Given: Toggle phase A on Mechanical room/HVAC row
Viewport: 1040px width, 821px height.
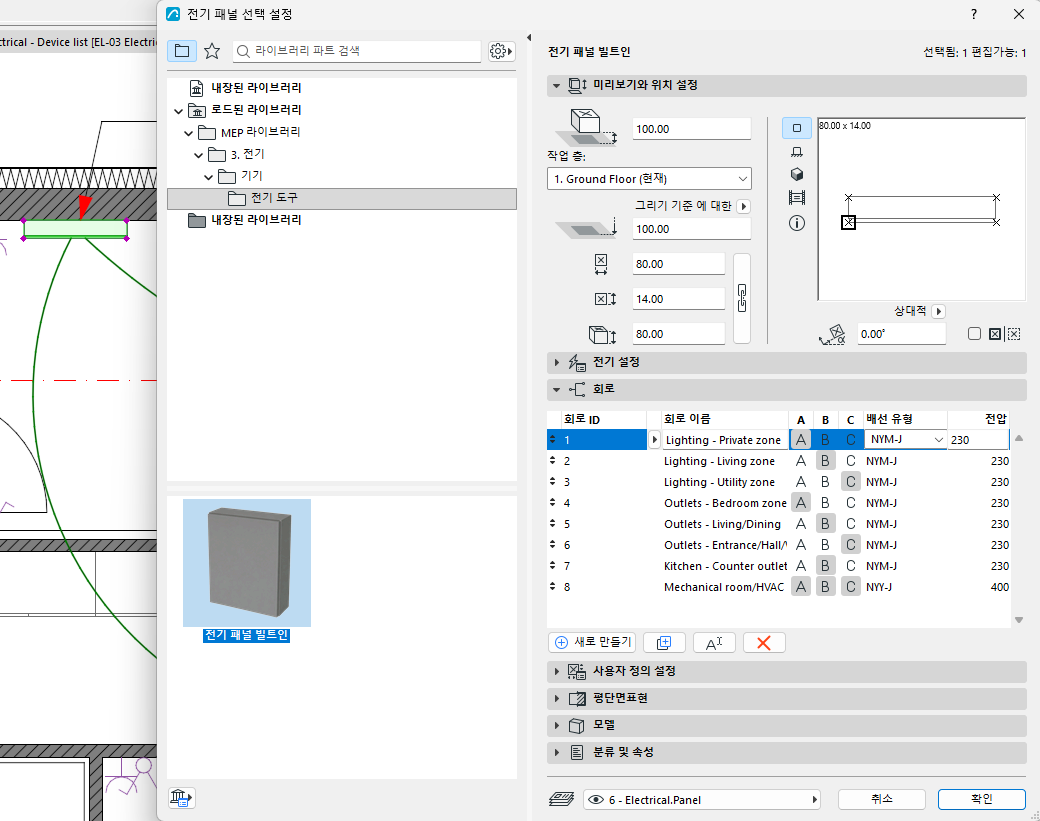Looking at the screenshot, I should (801, 587).
